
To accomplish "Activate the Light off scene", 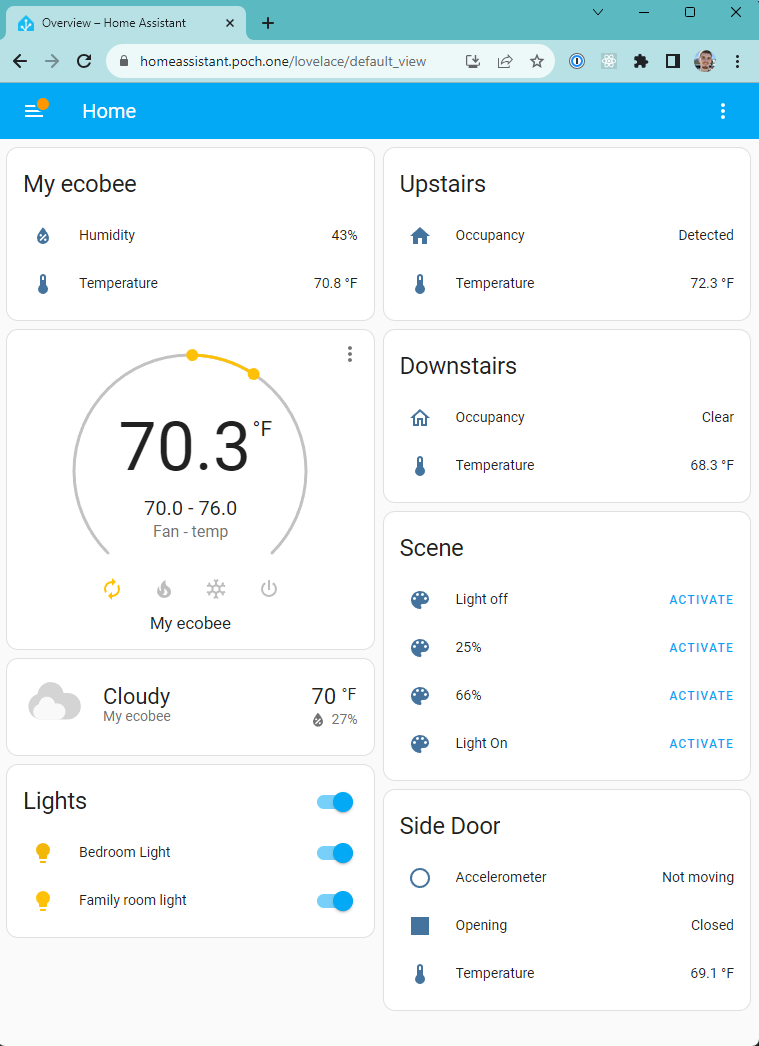I will coord(702,600).
